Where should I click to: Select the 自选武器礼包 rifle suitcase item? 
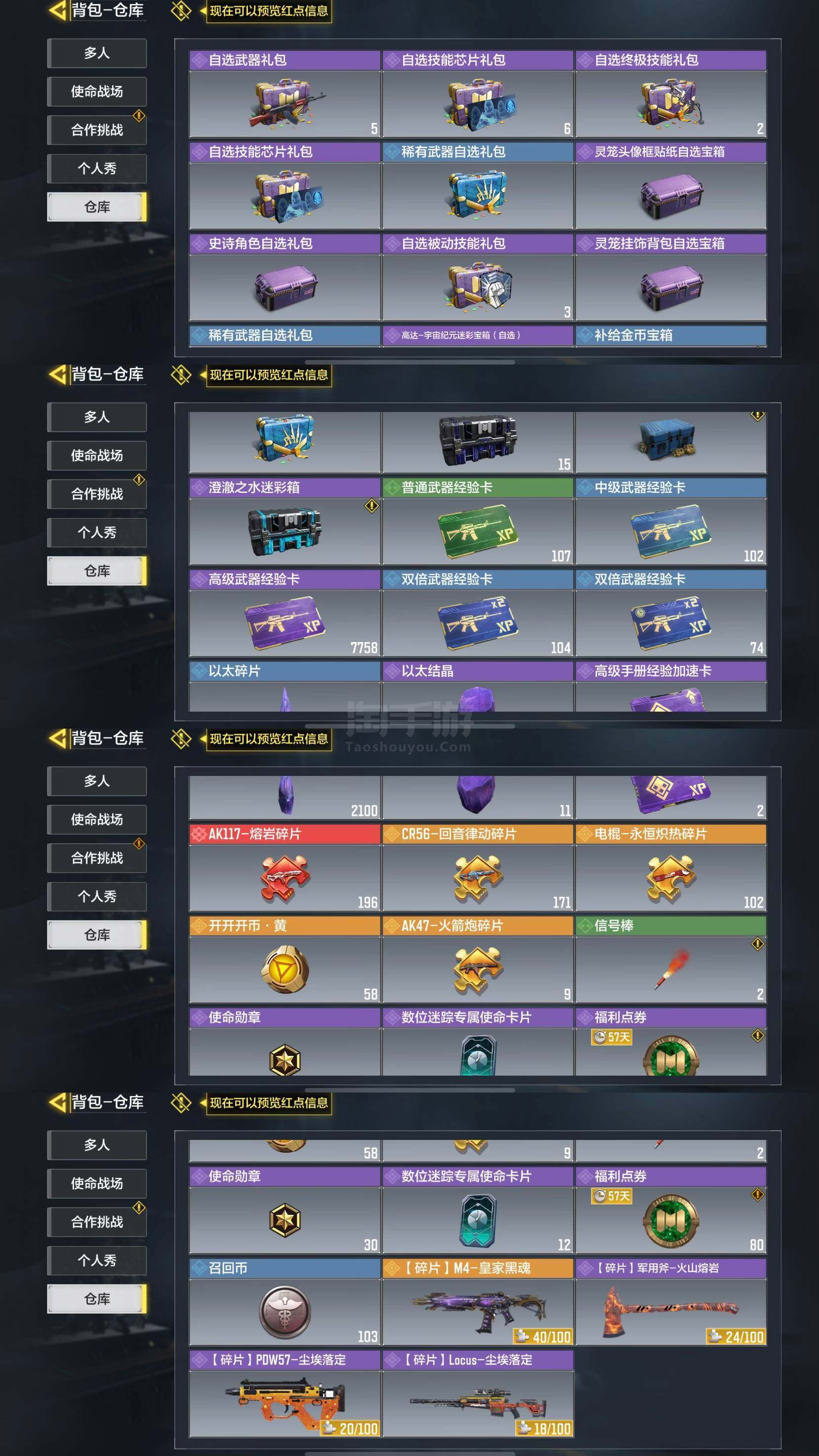[x=285, y=94]
